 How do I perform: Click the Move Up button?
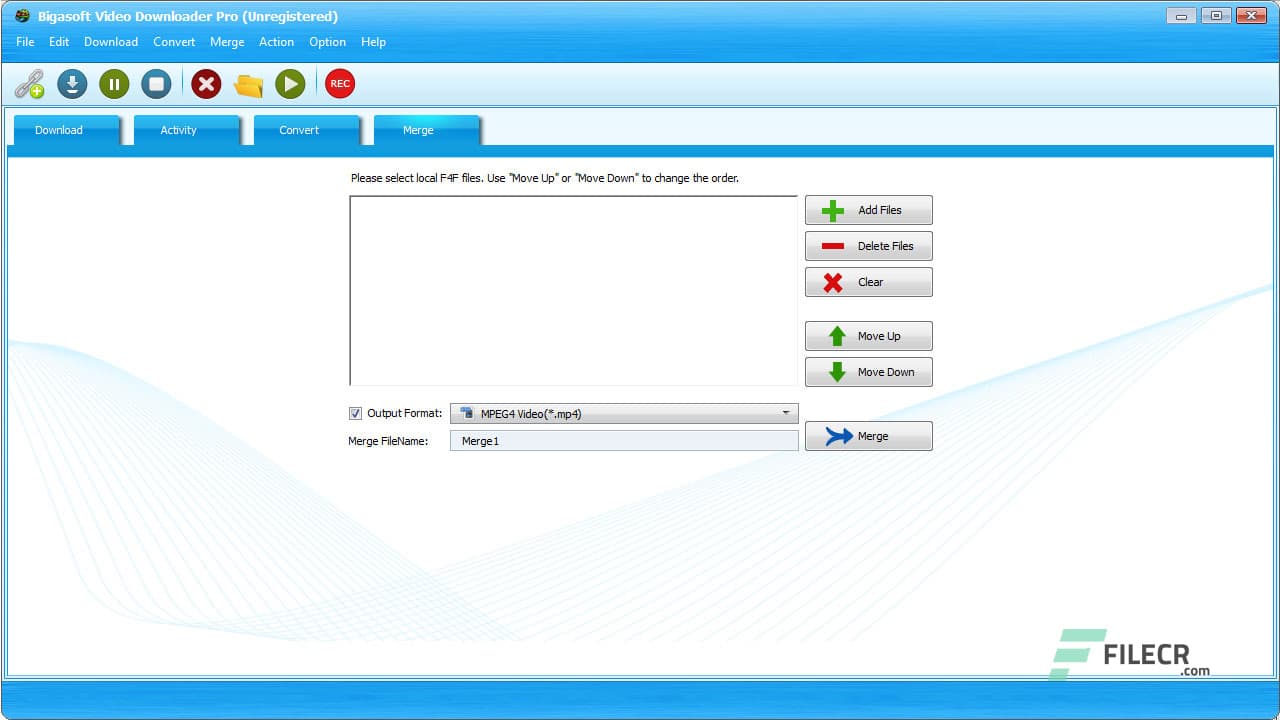click(868, 335)
